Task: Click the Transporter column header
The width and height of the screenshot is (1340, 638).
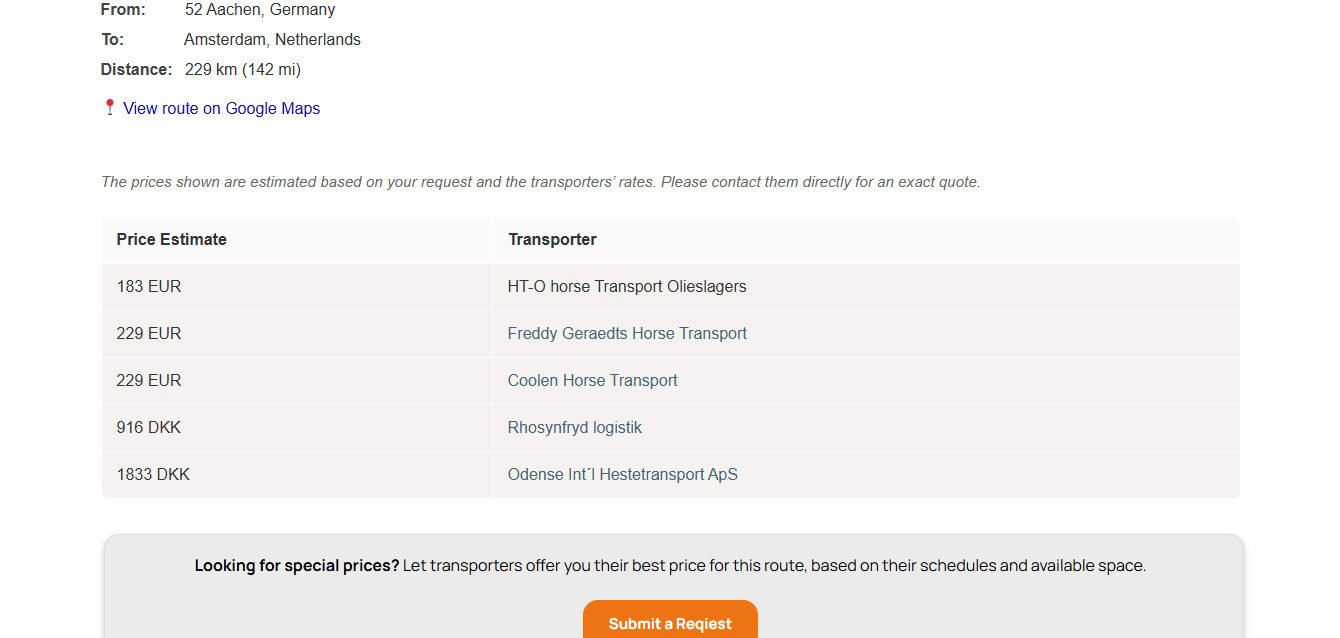Action: point(552,239)
